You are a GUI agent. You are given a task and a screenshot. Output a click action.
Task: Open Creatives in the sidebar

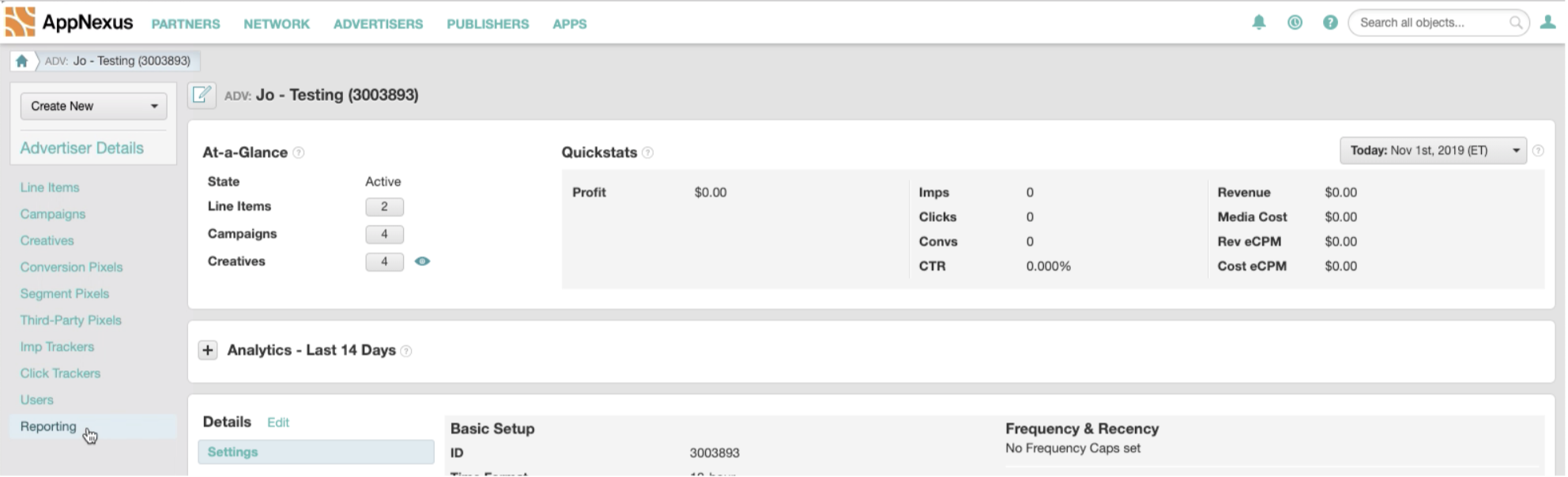pos(47,241)
